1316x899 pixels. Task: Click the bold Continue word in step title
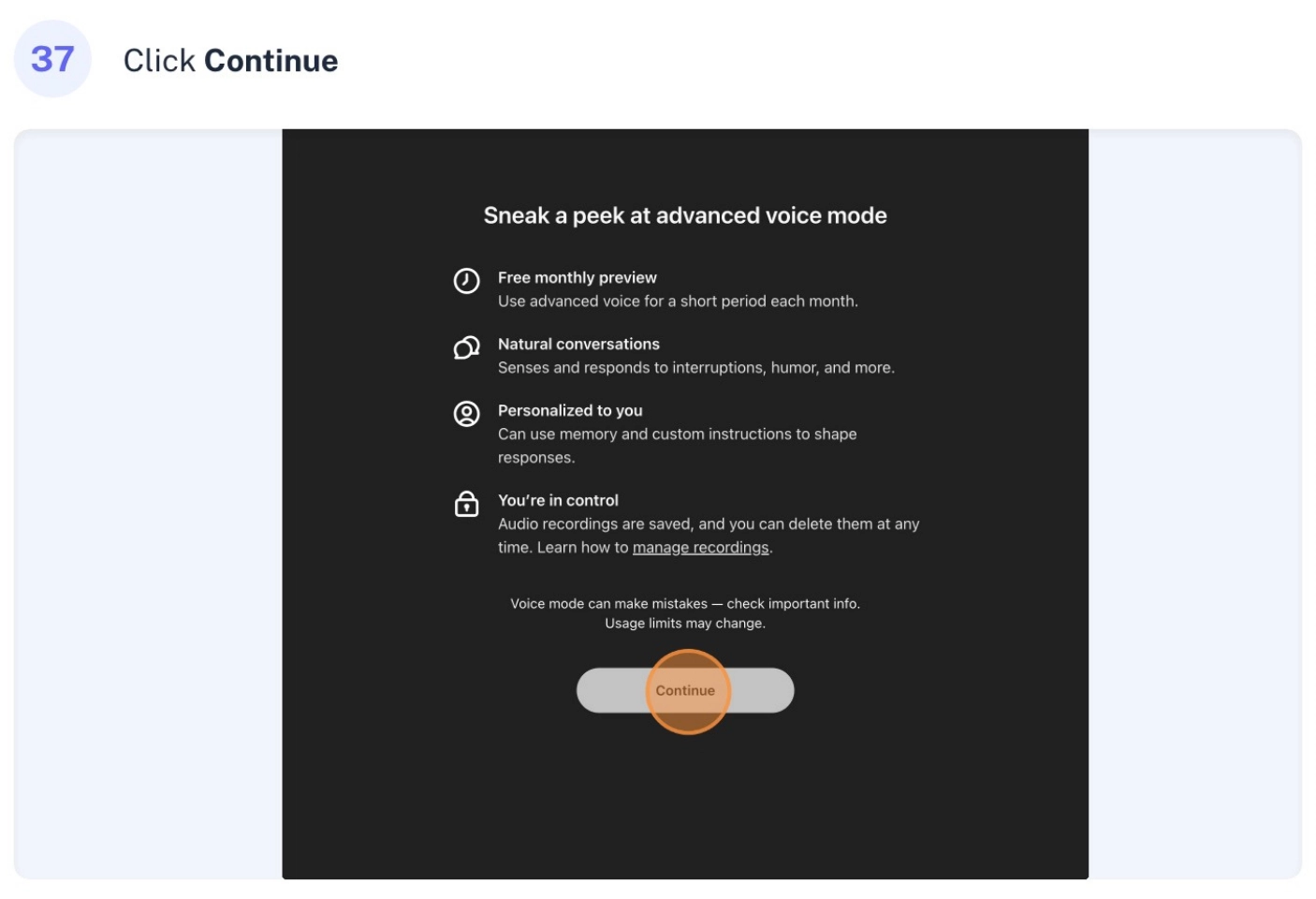point(271,61)
